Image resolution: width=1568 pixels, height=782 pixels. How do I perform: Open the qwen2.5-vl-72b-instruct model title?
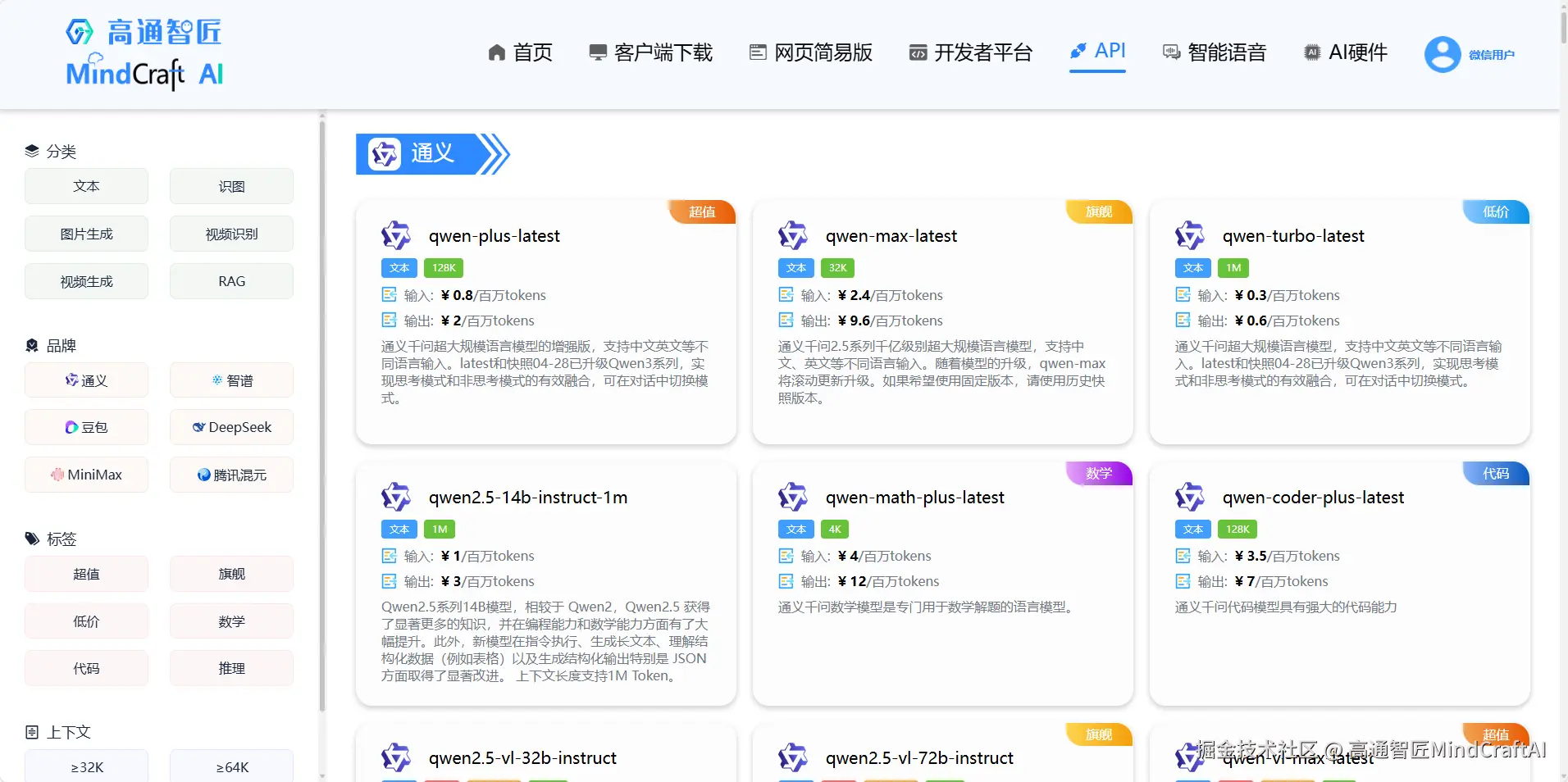919,758
